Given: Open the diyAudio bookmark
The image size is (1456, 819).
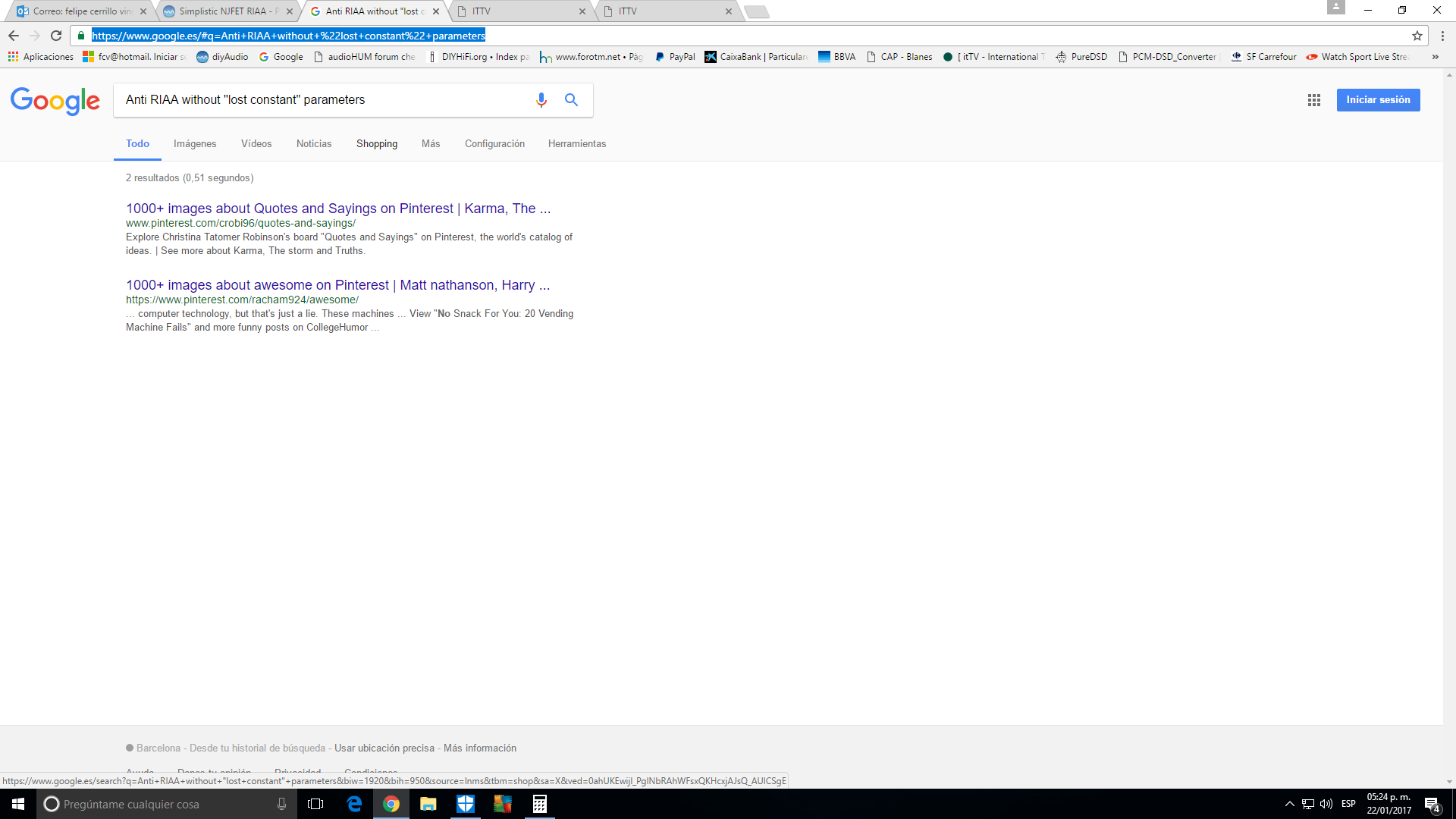Looking at the screenshot, I should [222, 57].
